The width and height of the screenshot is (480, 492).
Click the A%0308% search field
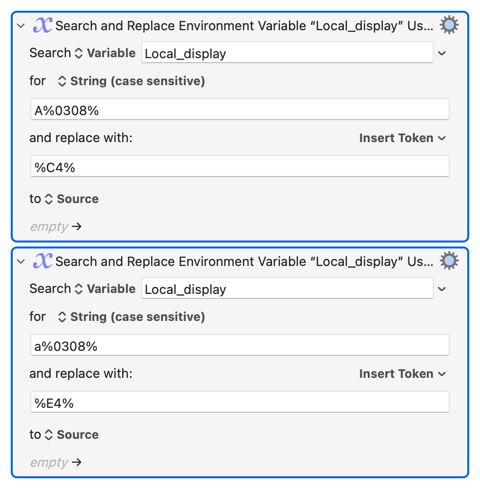(240, 109)
